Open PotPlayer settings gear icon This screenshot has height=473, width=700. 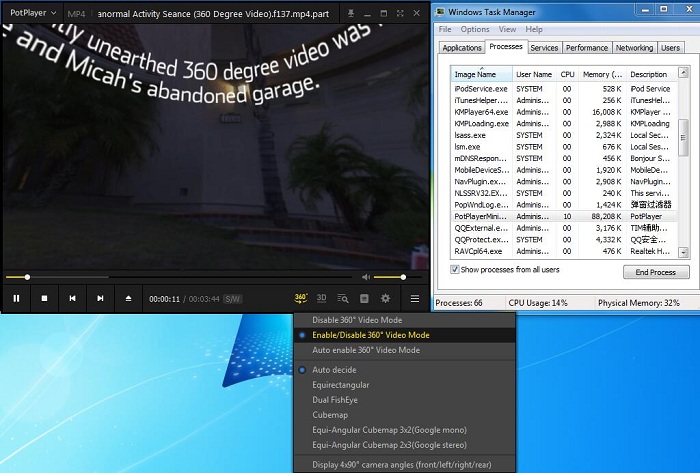tap(386, 299)
